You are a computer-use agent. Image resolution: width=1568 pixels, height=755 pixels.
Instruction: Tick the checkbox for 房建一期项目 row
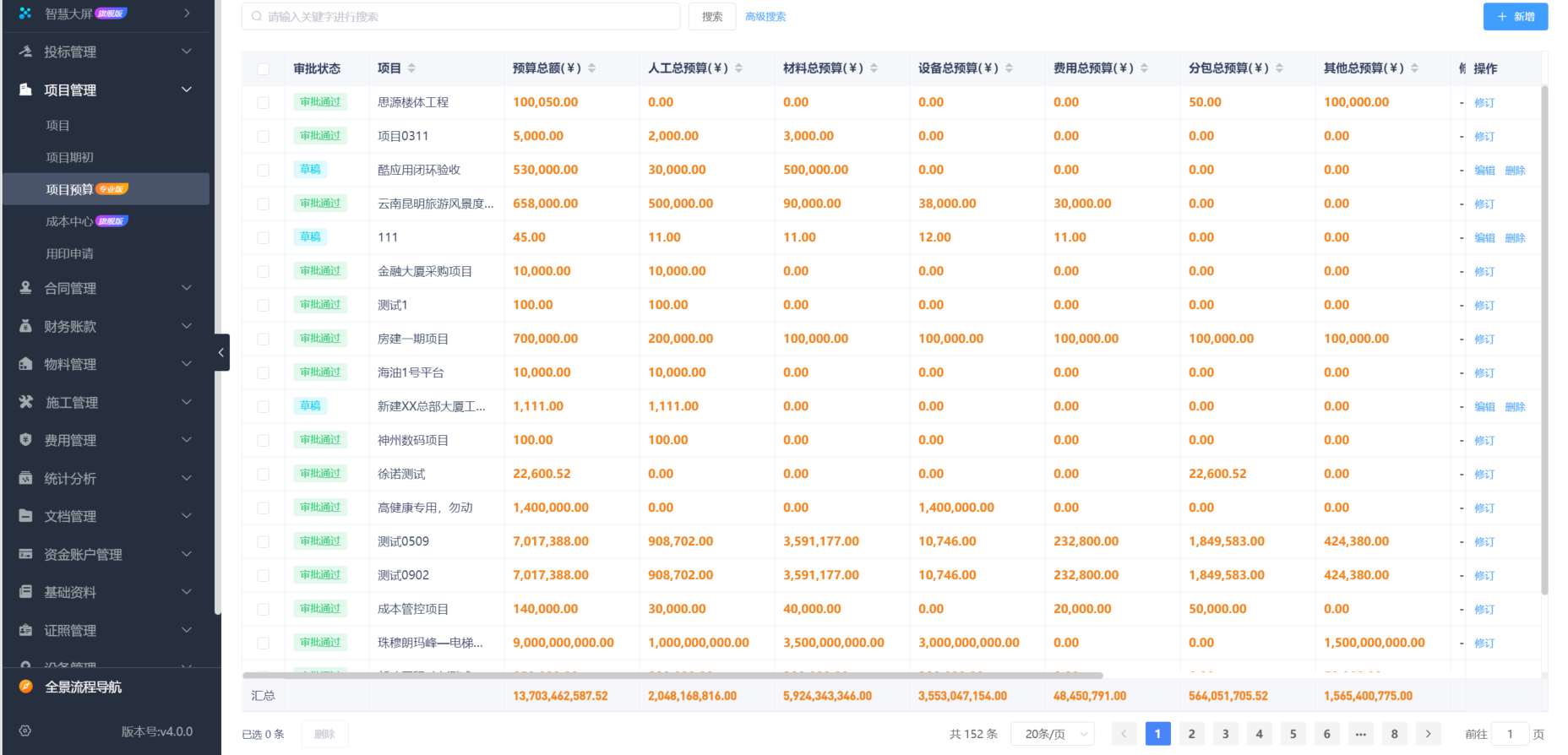point(264,339)
